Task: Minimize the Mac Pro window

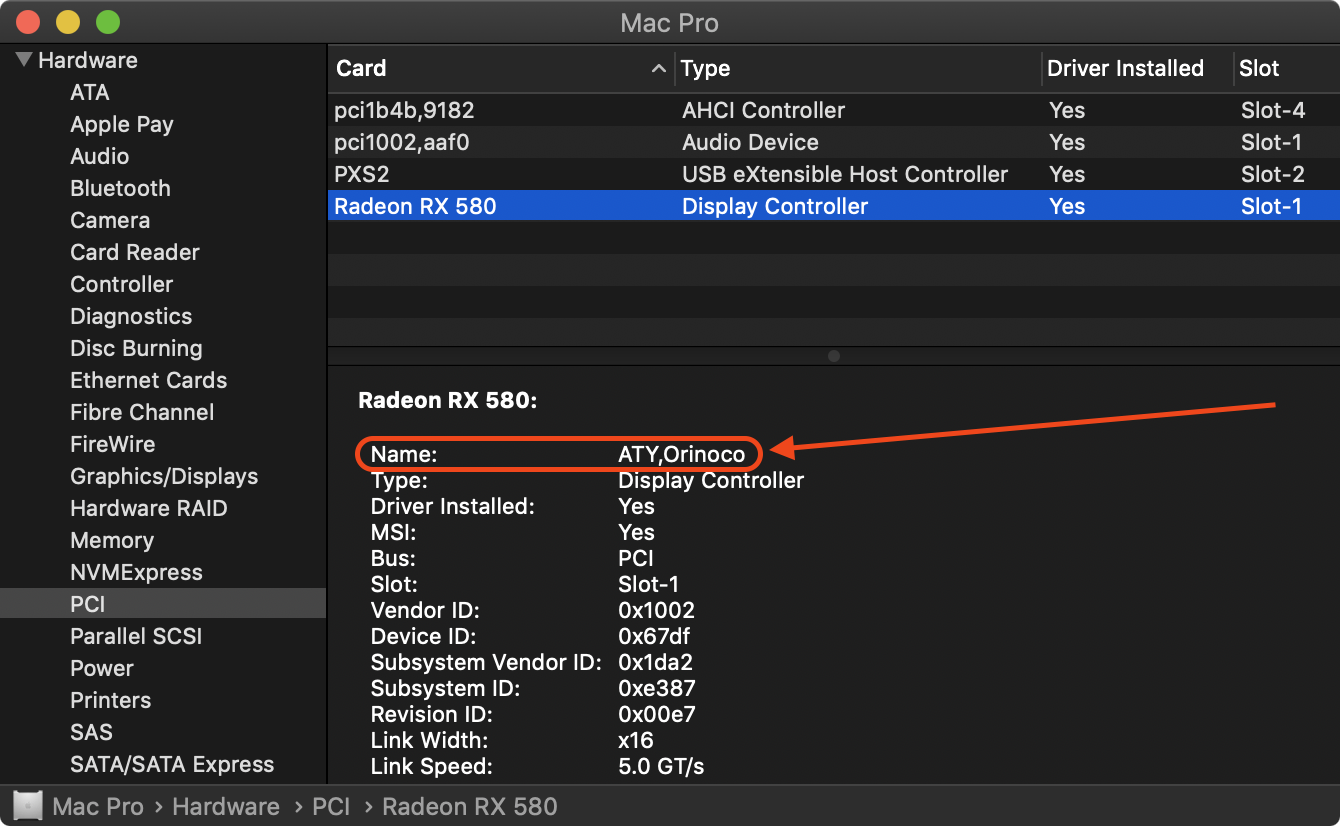Action: (x=68, y=22)
